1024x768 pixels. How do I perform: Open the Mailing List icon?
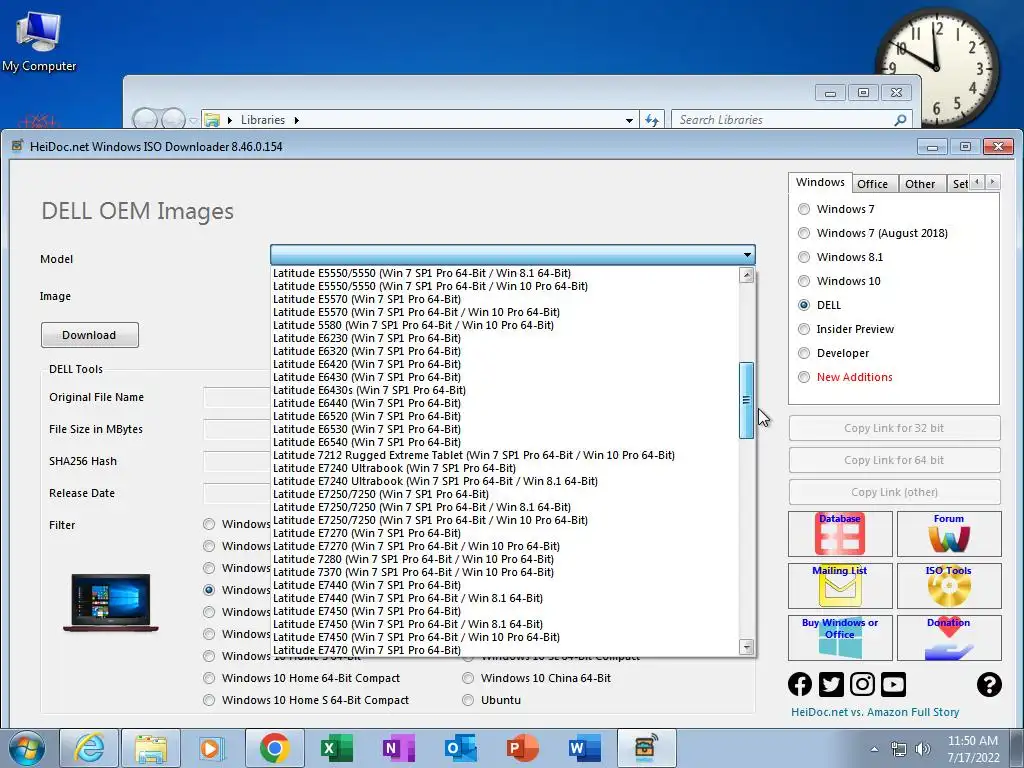840,586
